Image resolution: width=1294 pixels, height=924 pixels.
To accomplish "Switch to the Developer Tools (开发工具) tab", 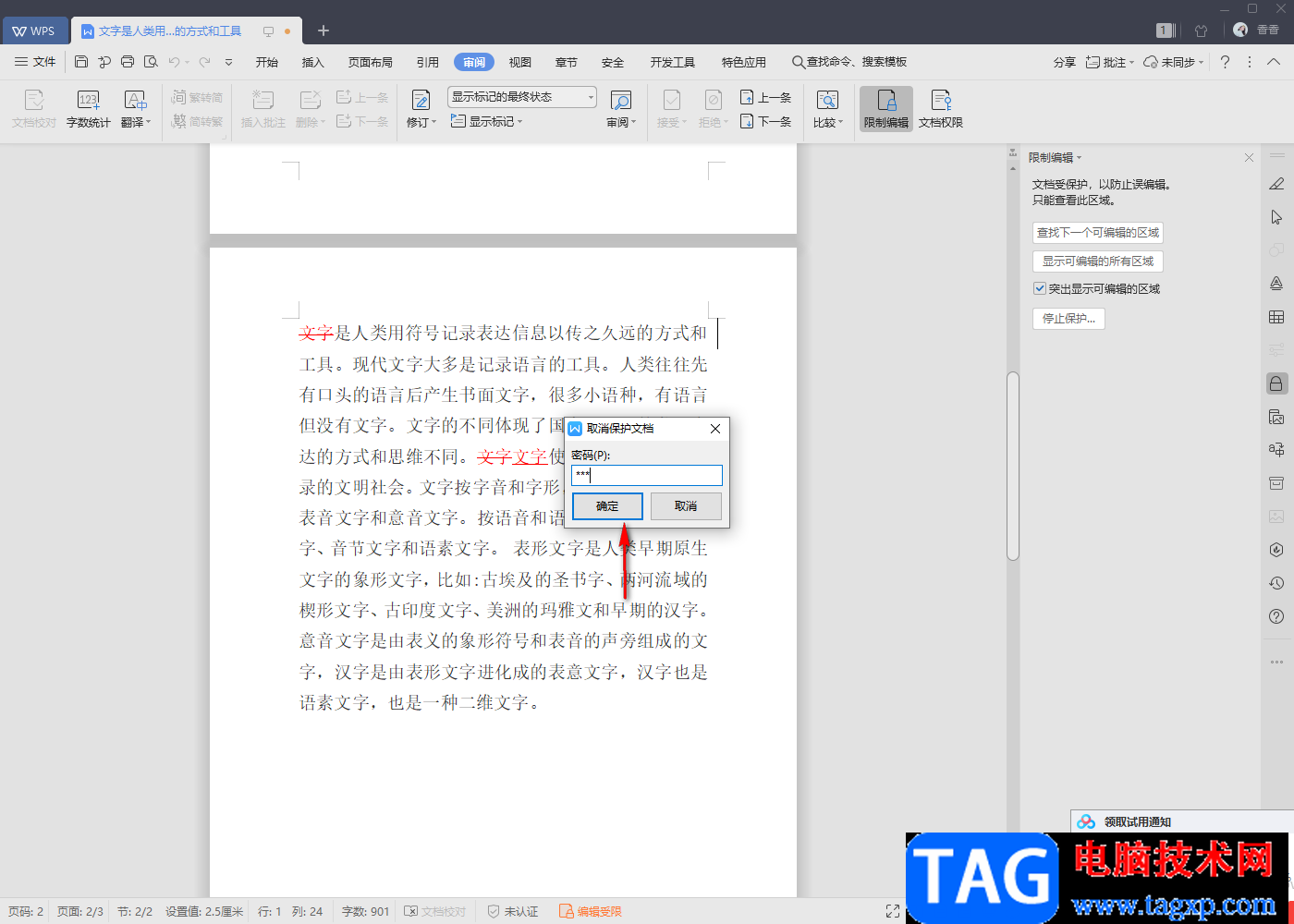I will click(673, 62).
